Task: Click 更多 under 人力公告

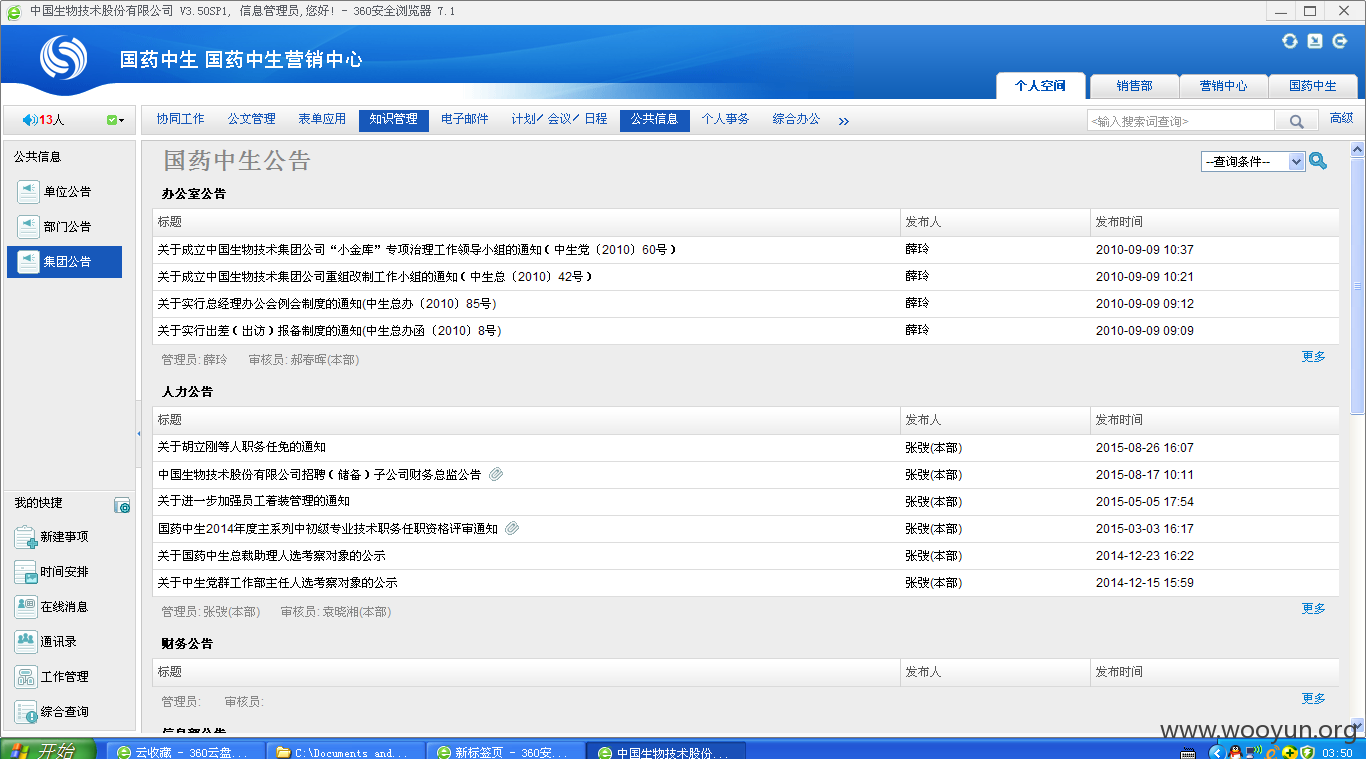Action: pyautogui.click(x=1314, y=609)
